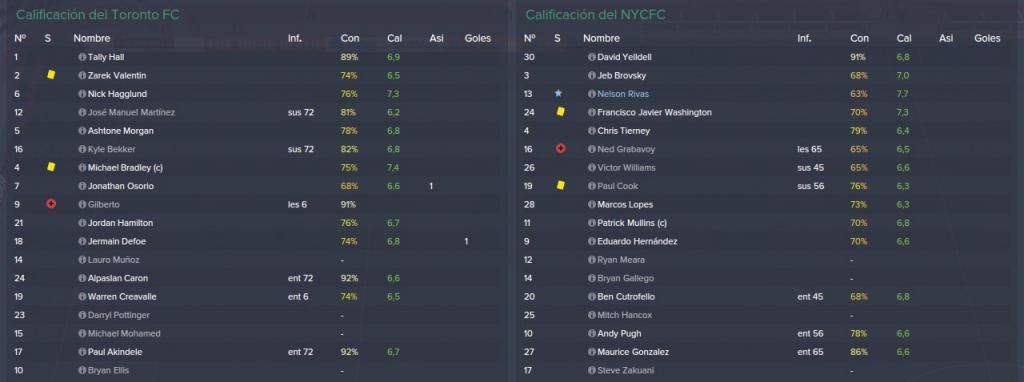This screenshot has height=382, width=1024.
Task: Sort Toronto FC table by Cal column
Action: coord(394,39)
